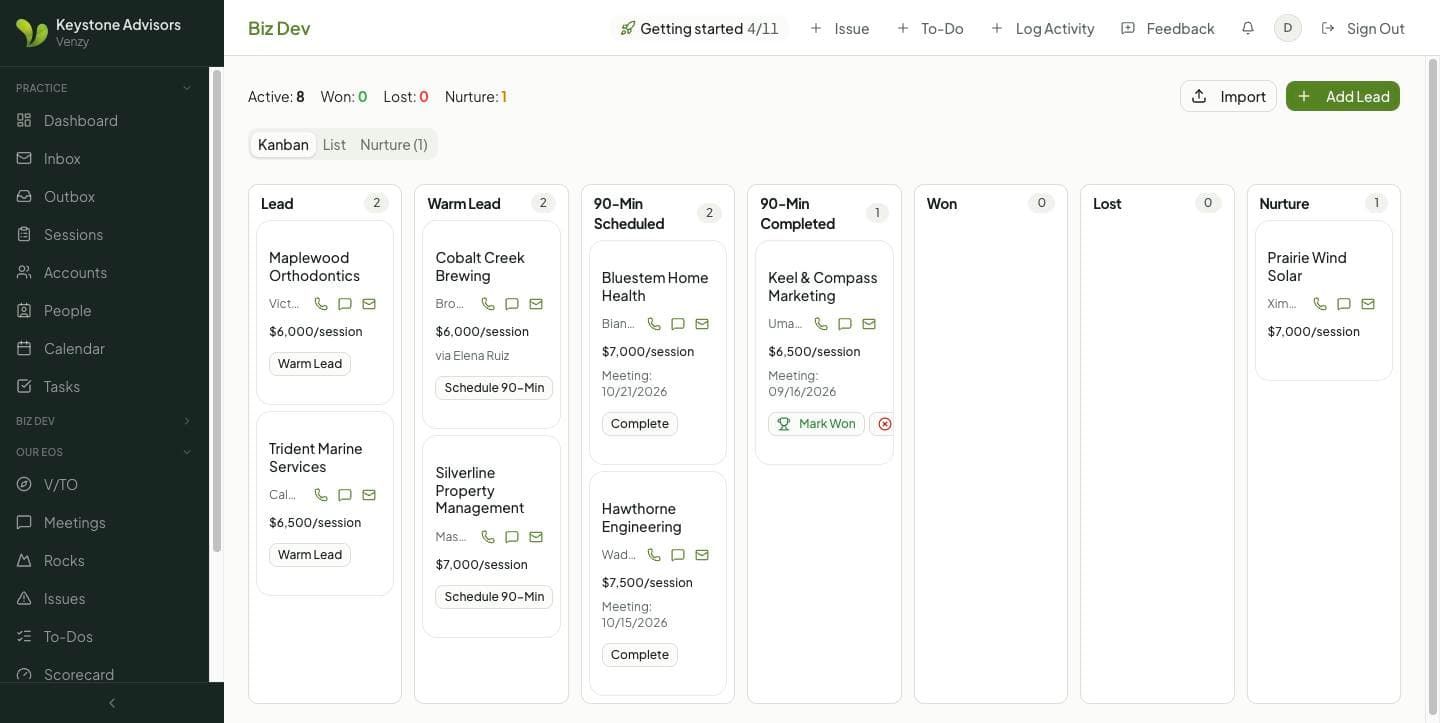Open the Nurture (1) tab
1440x723 pixels.
coord(394,144)
